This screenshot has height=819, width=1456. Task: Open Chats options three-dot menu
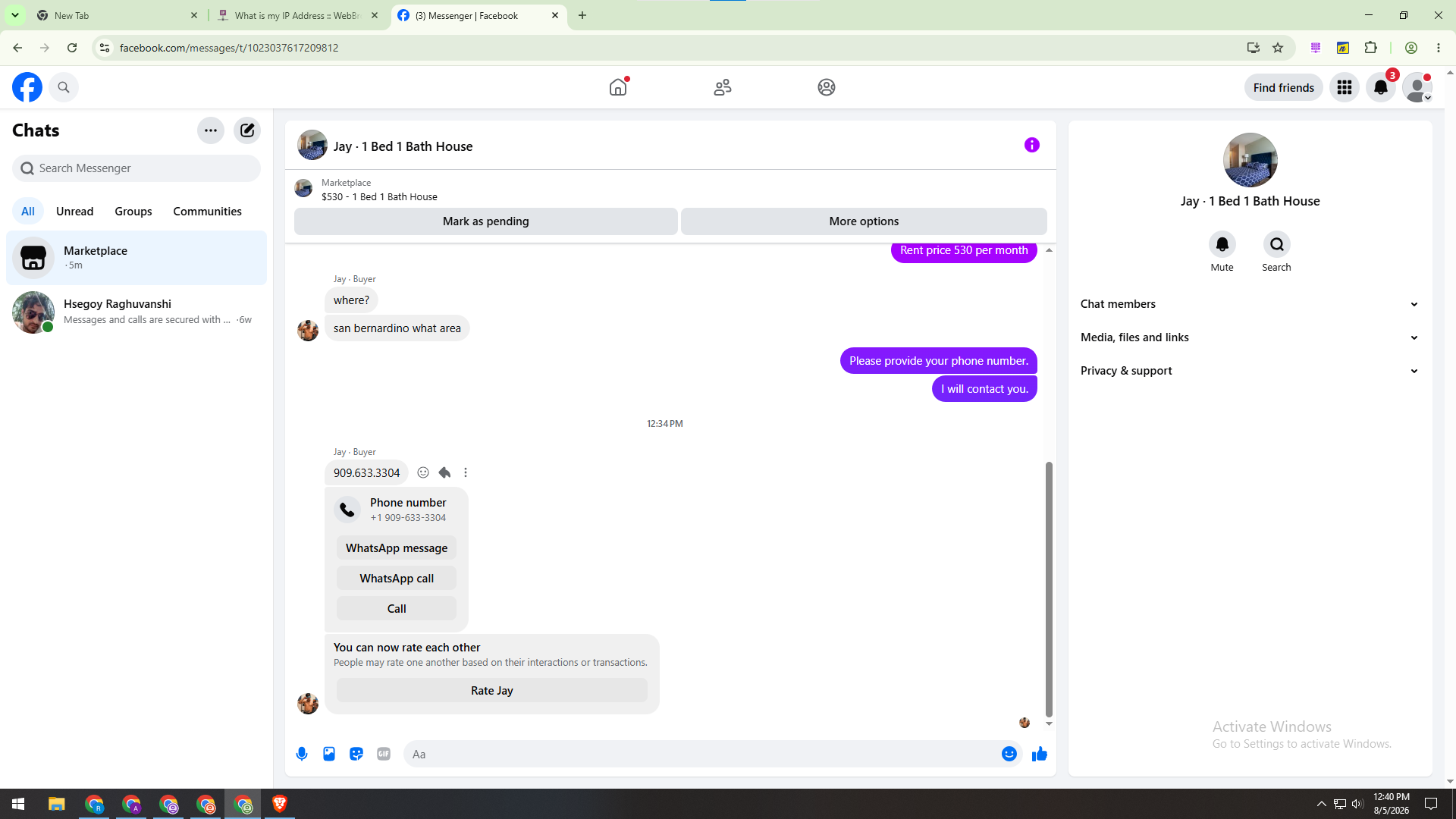[x=211, y=130]
